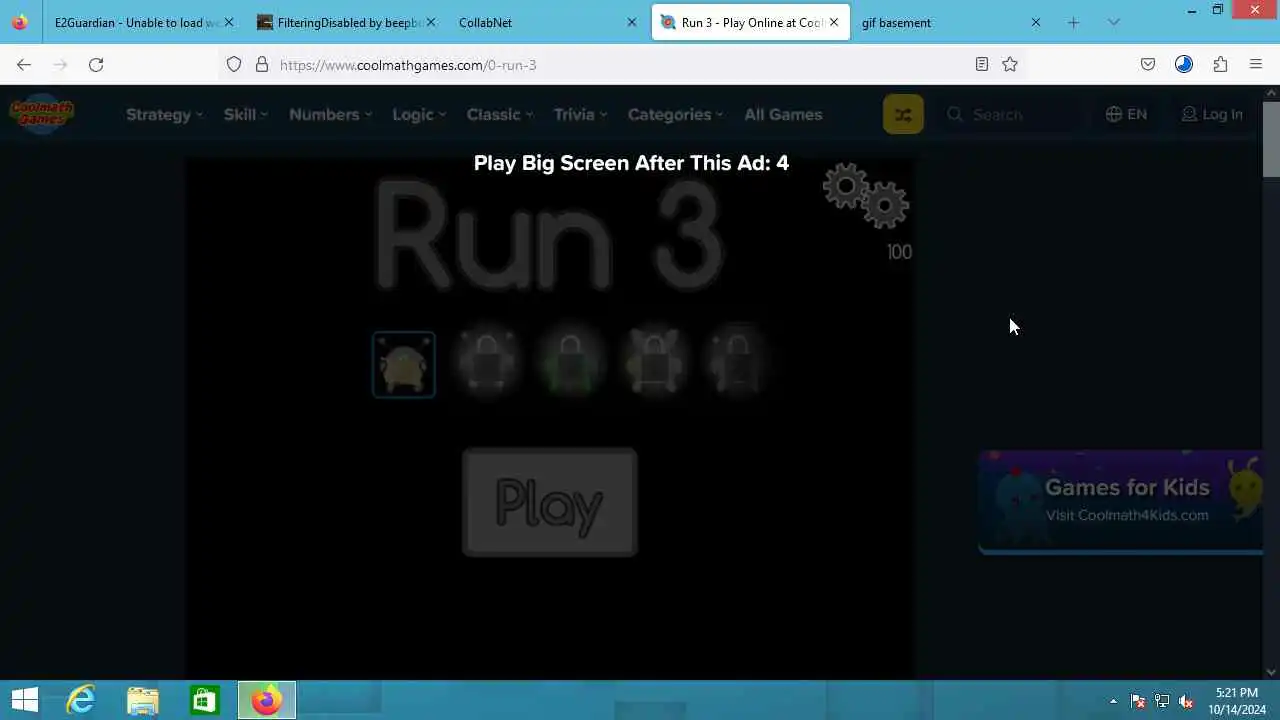Open the Run 3 settings gears icon
Screen dimensions: 1280x720
(866, 195)
